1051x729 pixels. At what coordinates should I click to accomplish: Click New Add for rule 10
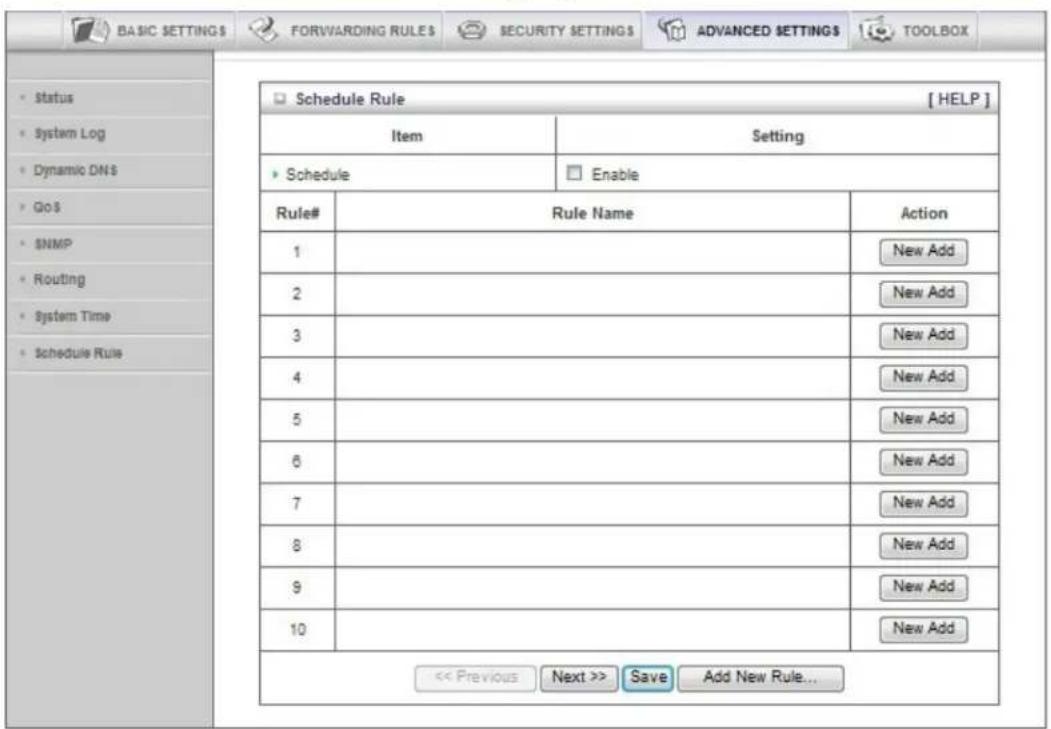pos(924,629)
